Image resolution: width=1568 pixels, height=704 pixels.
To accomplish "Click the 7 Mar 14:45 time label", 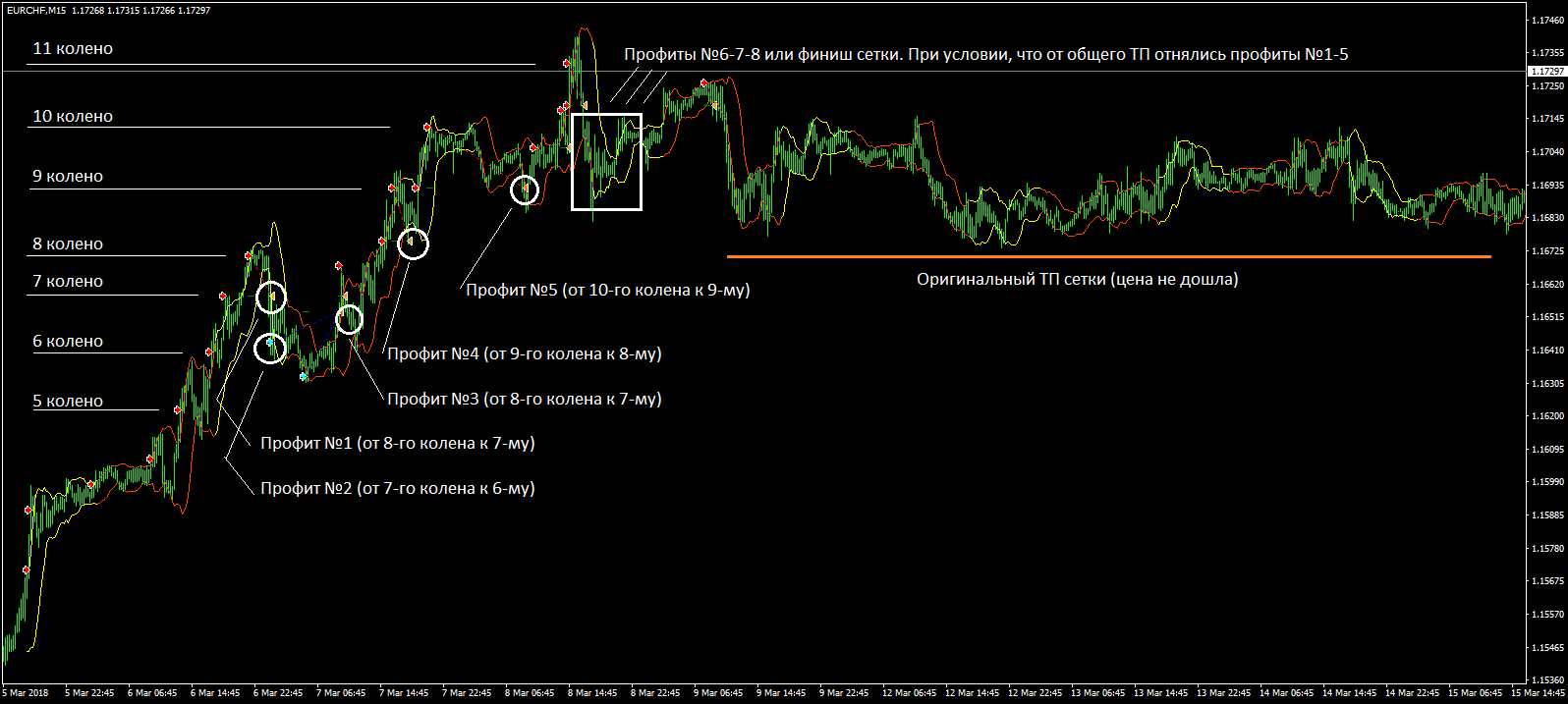I will 404,693.
